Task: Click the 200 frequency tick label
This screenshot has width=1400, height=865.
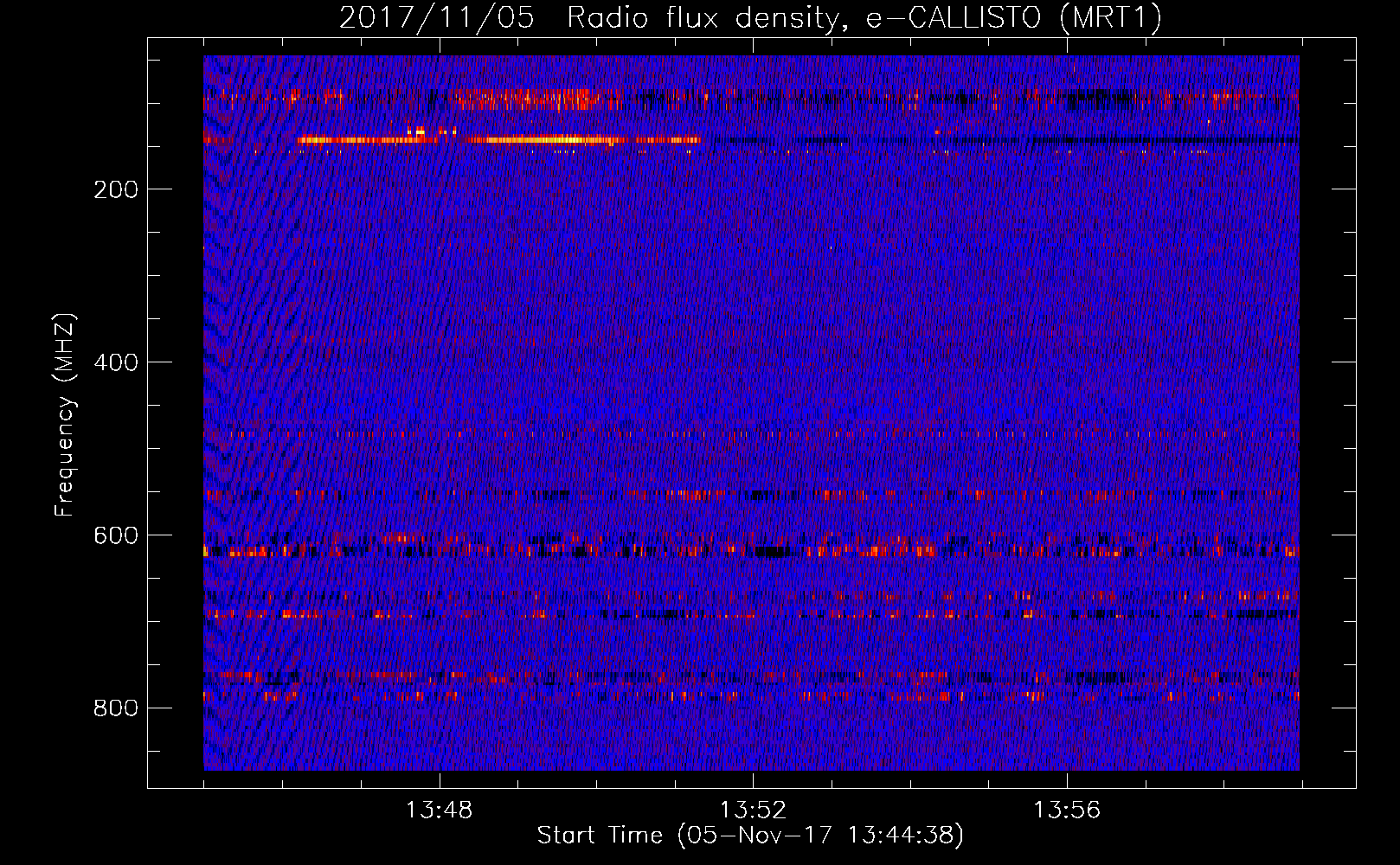Action: point(116,189)
